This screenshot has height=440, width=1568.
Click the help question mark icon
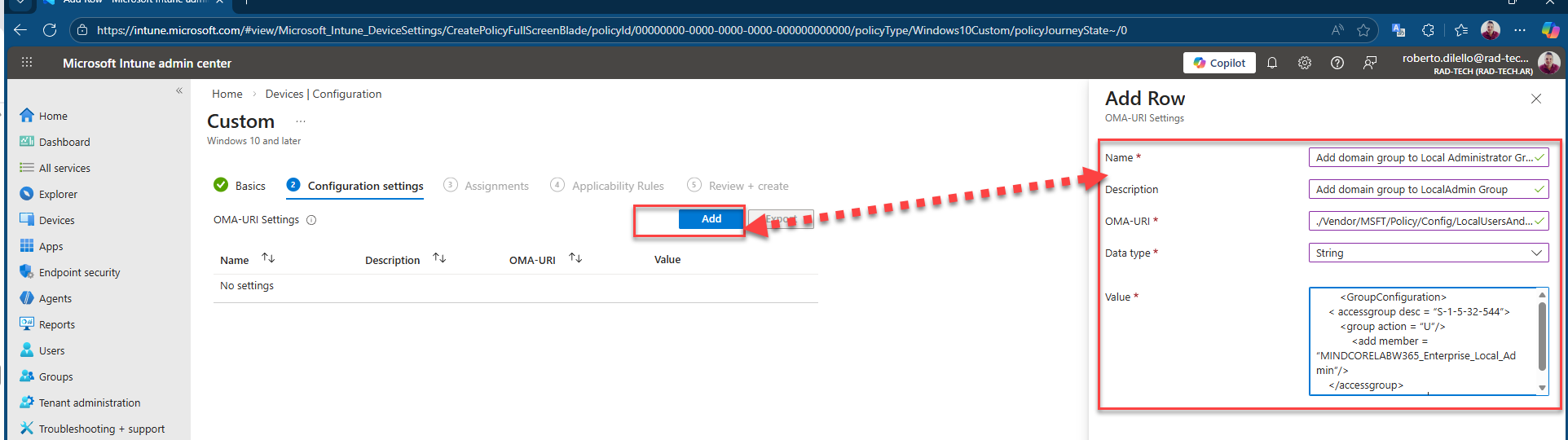point(1337,63)
